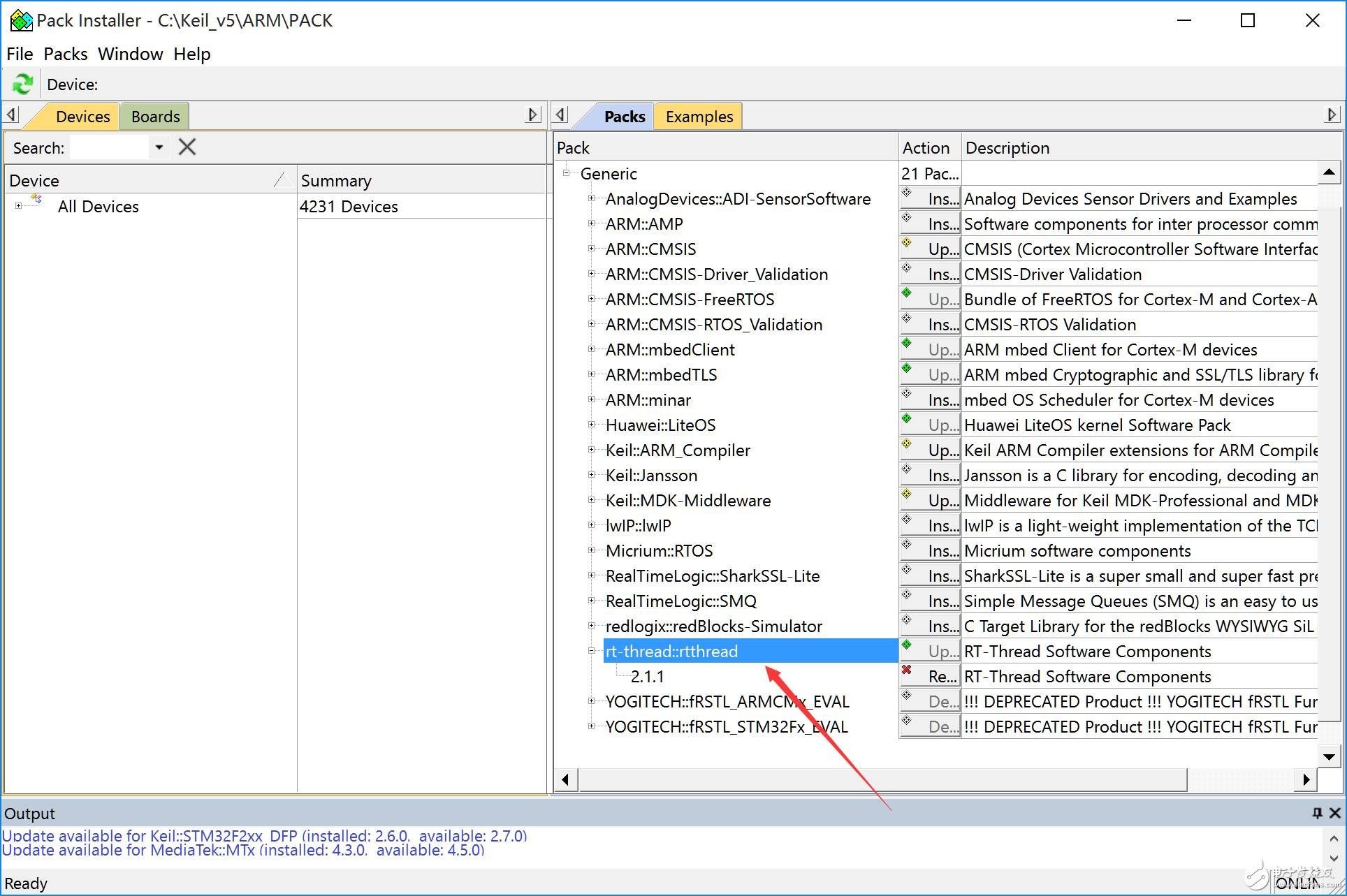1347x896 pixels.
Task: Expand the All Devices tree node
Action: click(x=18, y=206)
